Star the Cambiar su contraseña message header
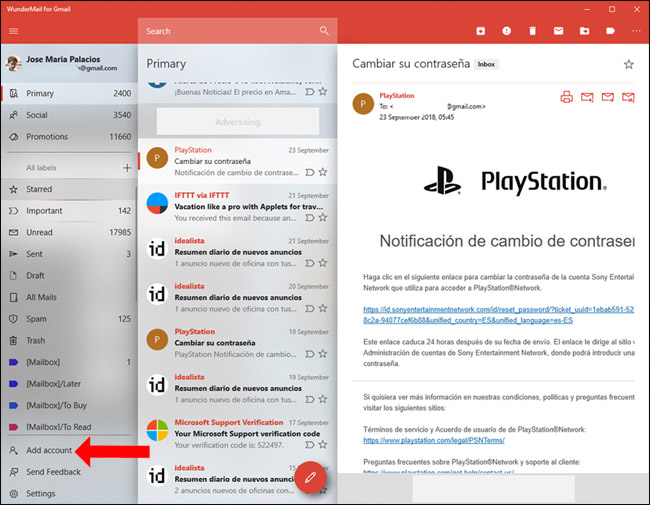Screen dimensions: 650x505 click(629, 64)
